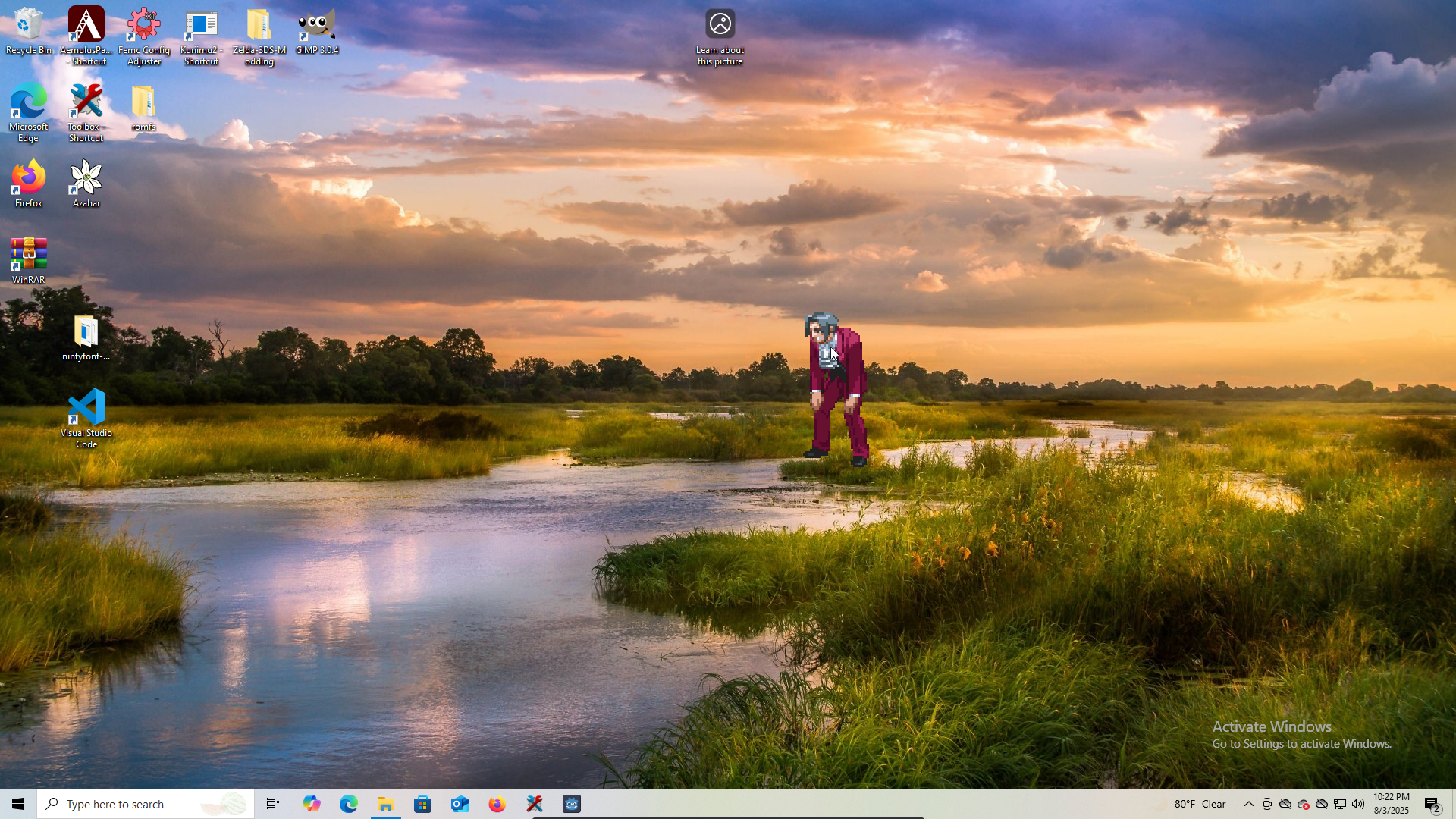Click the Windows Start button

18,804
